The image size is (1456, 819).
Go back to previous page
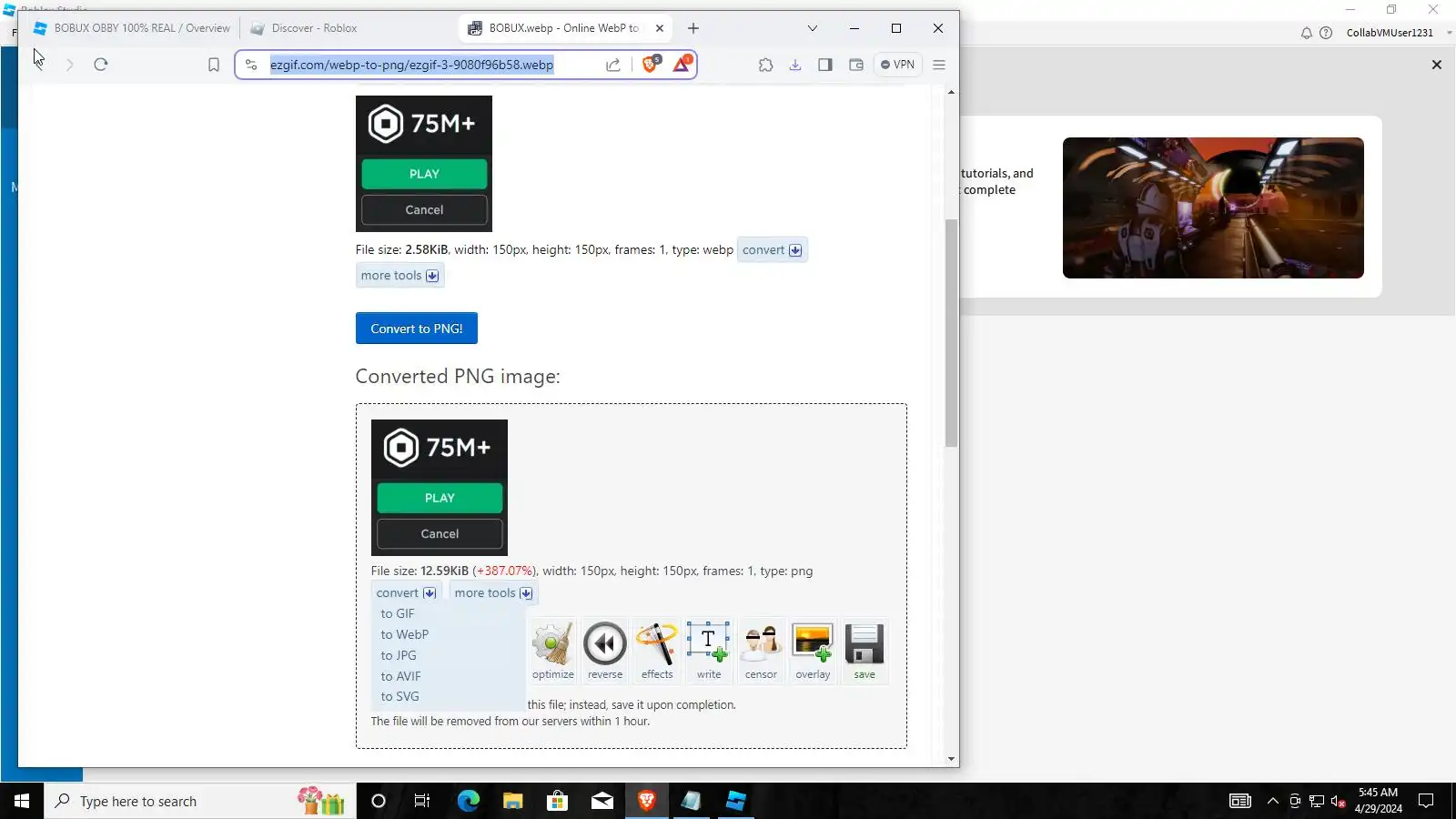pos(38,65)
